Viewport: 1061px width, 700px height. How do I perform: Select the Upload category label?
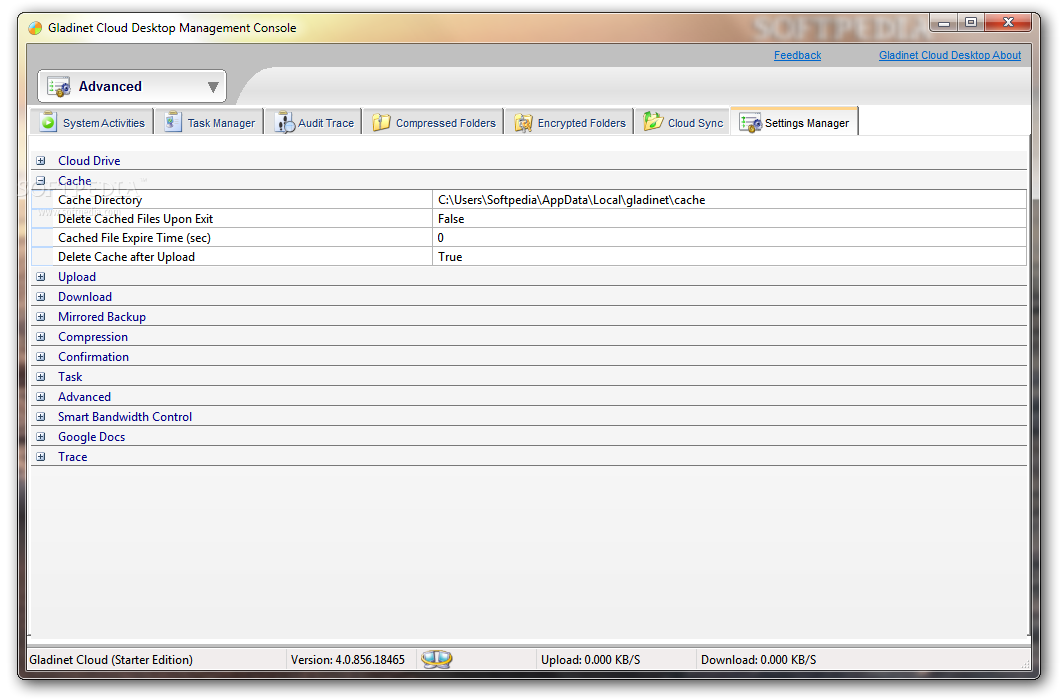pos(77,276)
